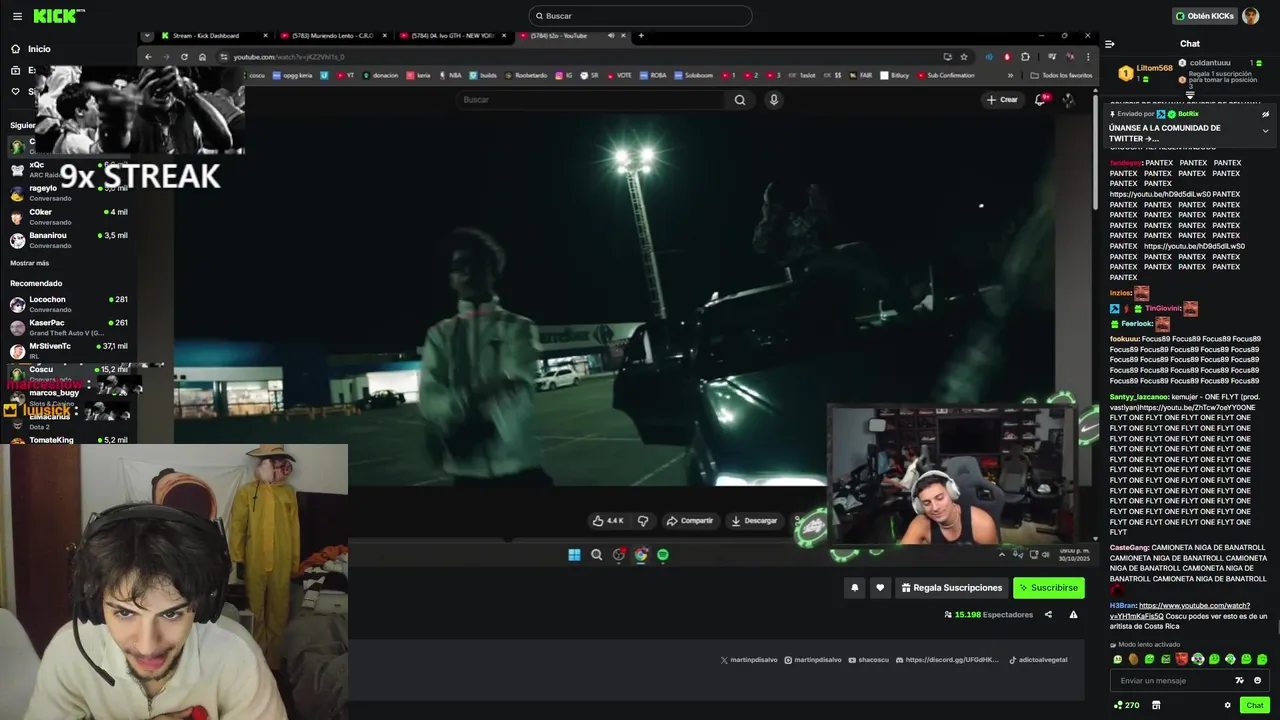Go to Inicio in the sidebar
Viewport: 1280px width, 720px height.
(x=39, y=49)
